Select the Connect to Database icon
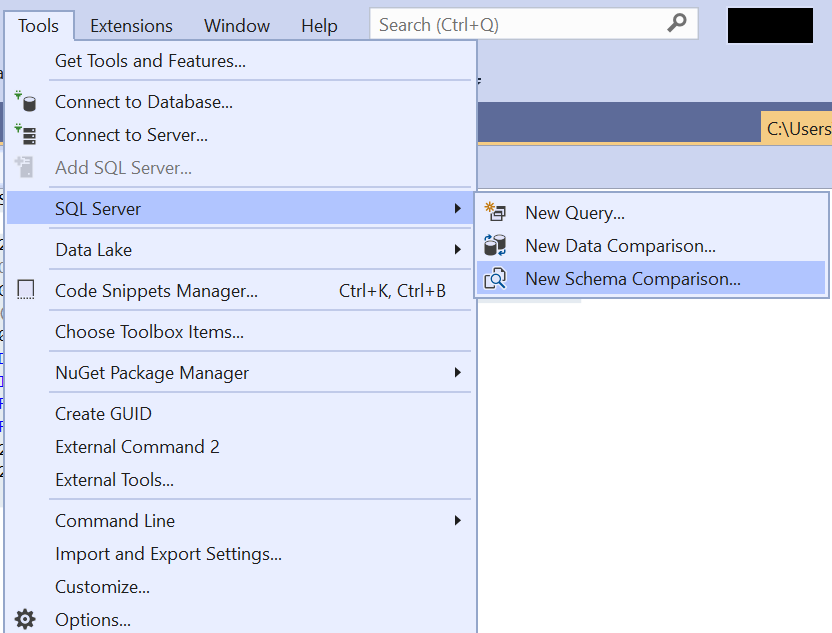This screenshot has width=832, height=633. click(x=24, y=102)
